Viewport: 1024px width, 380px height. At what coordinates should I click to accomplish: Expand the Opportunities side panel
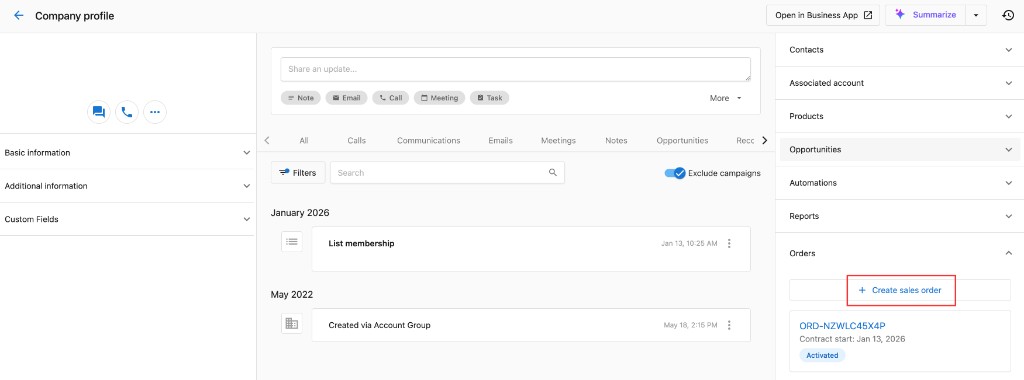(x=899, y=150)
